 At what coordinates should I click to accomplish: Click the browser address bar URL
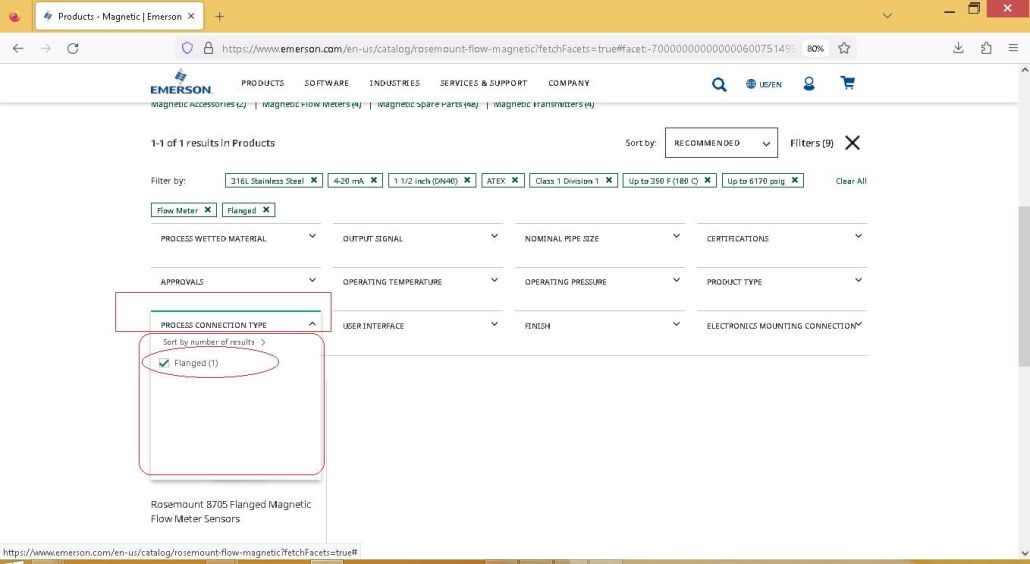click(508, 48)
